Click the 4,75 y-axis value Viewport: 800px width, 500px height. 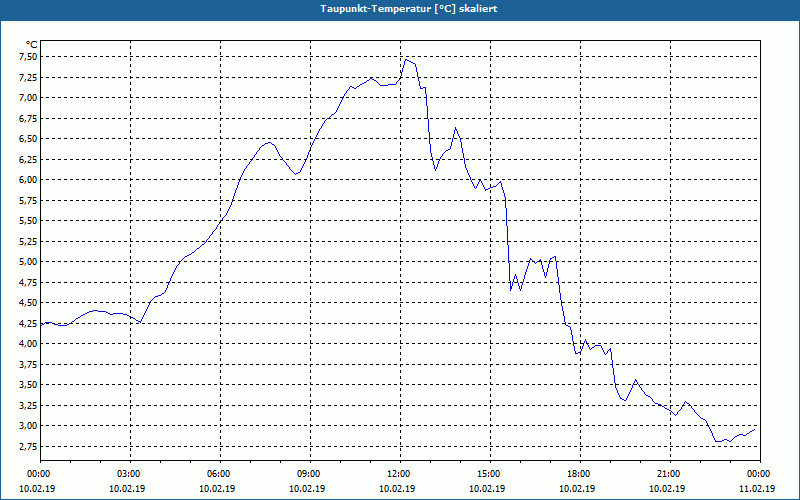(28, 283)
